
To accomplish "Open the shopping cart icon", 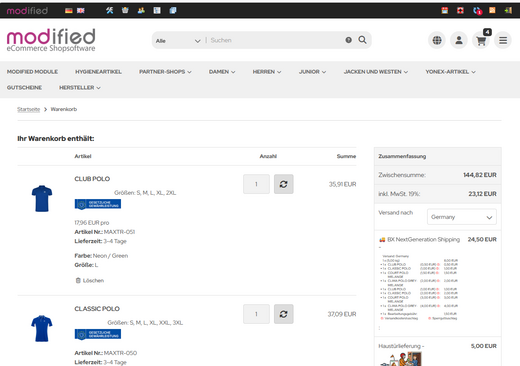I will coord(481,40).
